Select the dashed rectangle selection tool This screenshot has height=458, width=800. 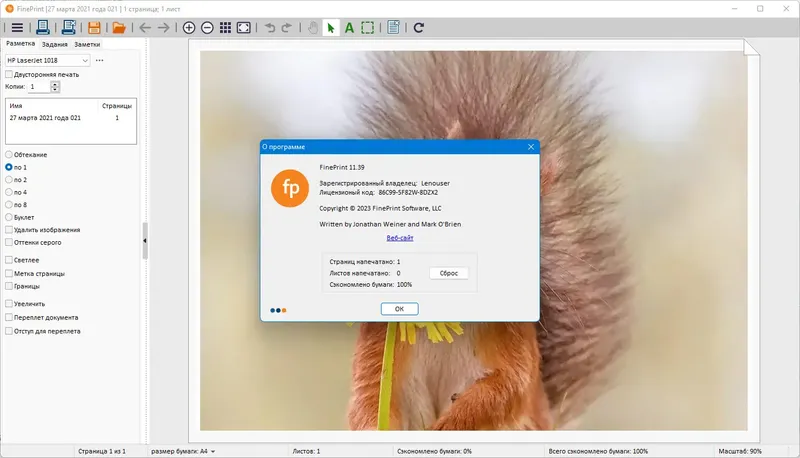click(367, 28)
